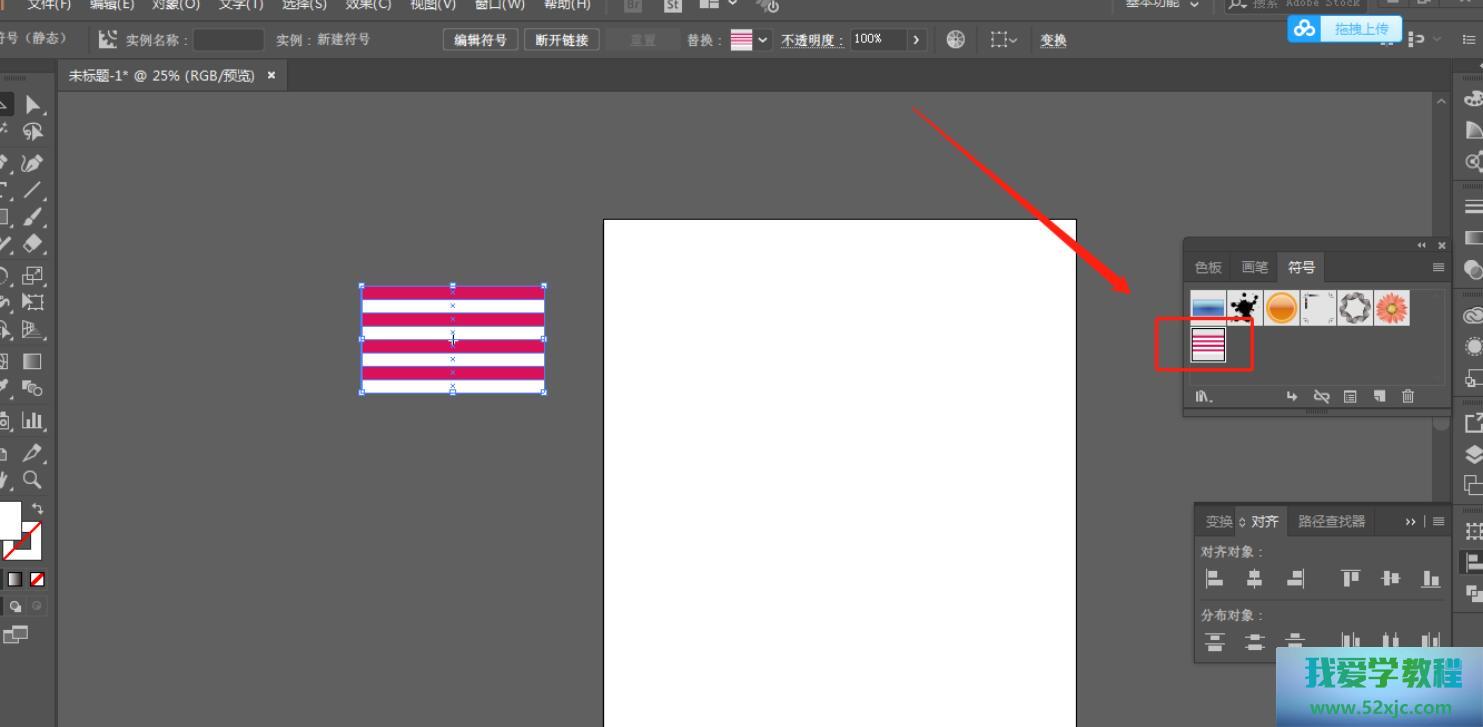Screen dimensions: 1483x727
Task: Swap fill and stroke colors
Action: point(38,509)
